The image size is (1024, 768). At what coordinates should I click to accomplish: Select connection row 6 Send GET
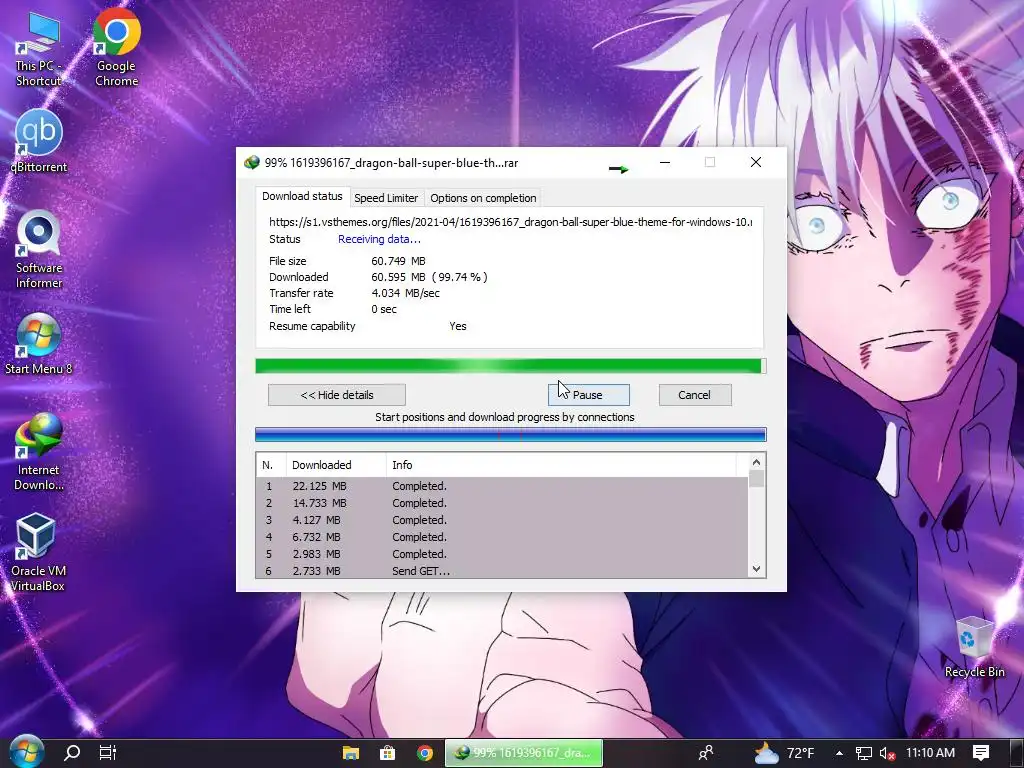click(502, 570)
